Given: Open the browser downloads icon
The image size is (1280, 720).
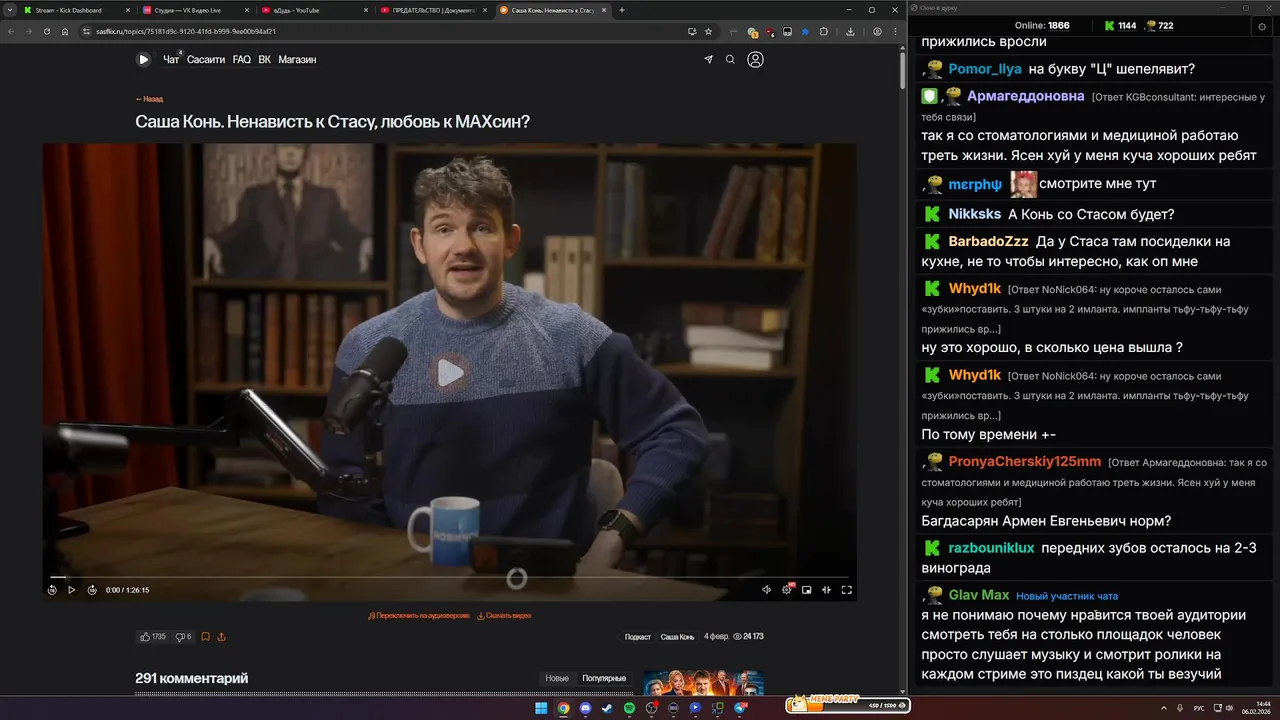Looking at the screenshot, I should [850, 31].
